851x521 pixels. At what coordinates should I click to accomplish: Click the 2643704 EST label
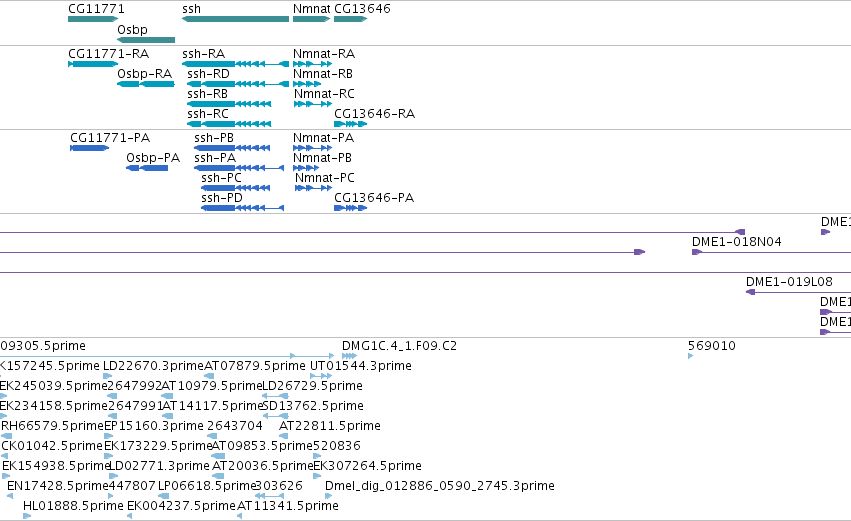coord(234,427)
